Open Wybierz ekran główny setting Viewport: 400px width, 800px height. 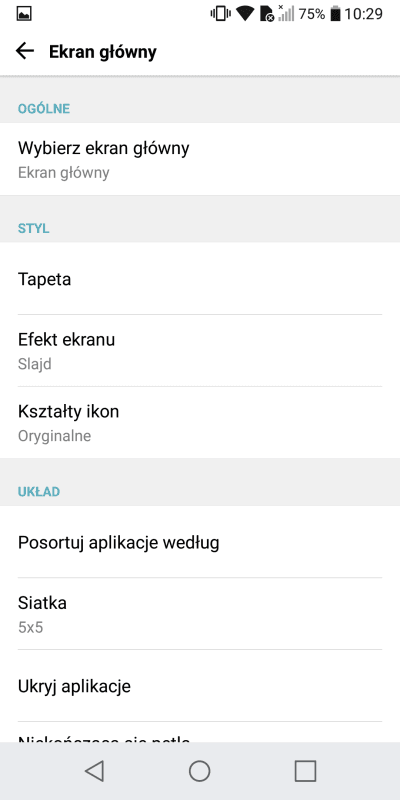(200, 159)
